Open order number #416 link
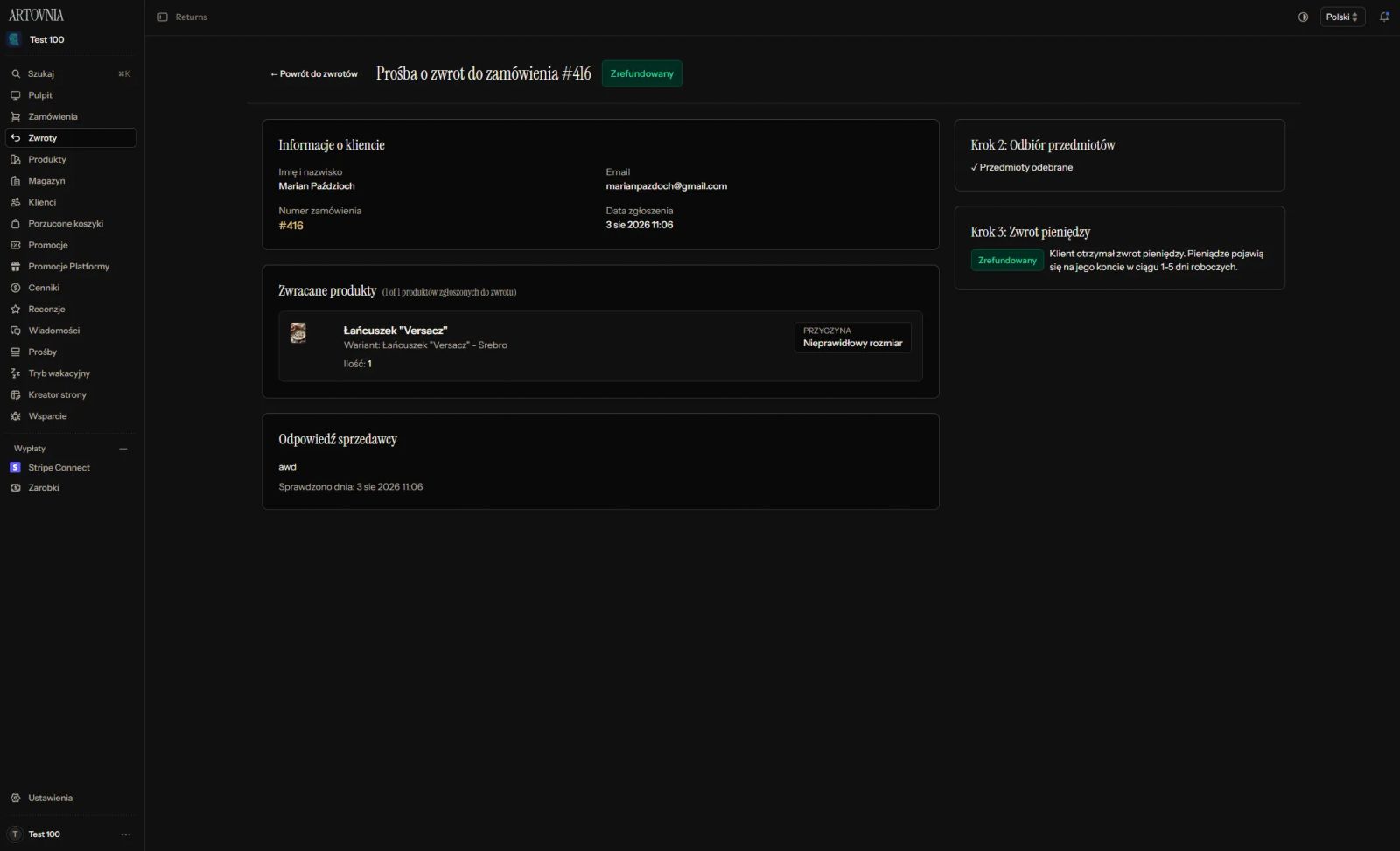The image size is (1400, 851). (x=290, y=226)
